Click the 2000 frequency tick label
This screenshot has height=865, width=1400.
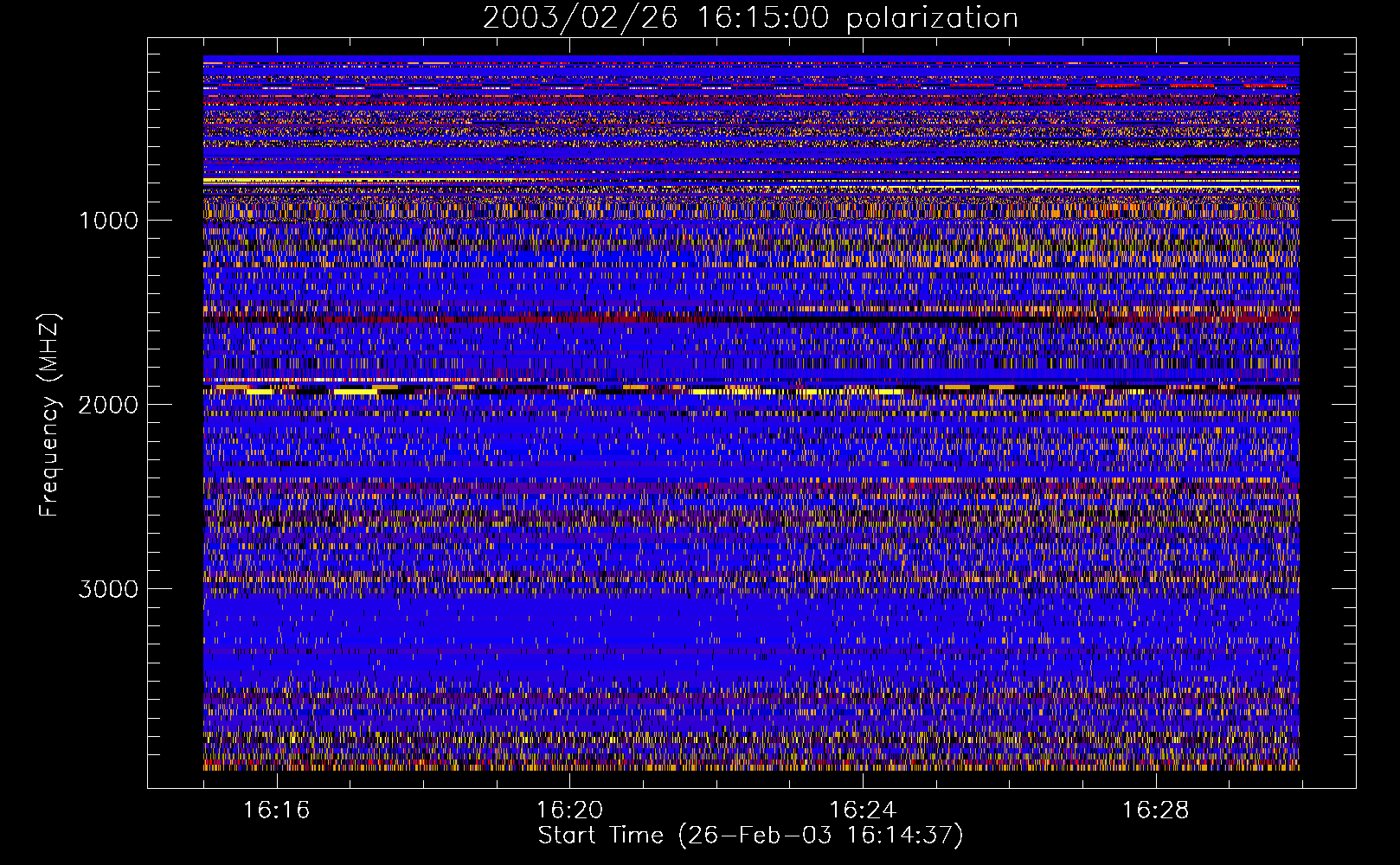click(108, 405)
